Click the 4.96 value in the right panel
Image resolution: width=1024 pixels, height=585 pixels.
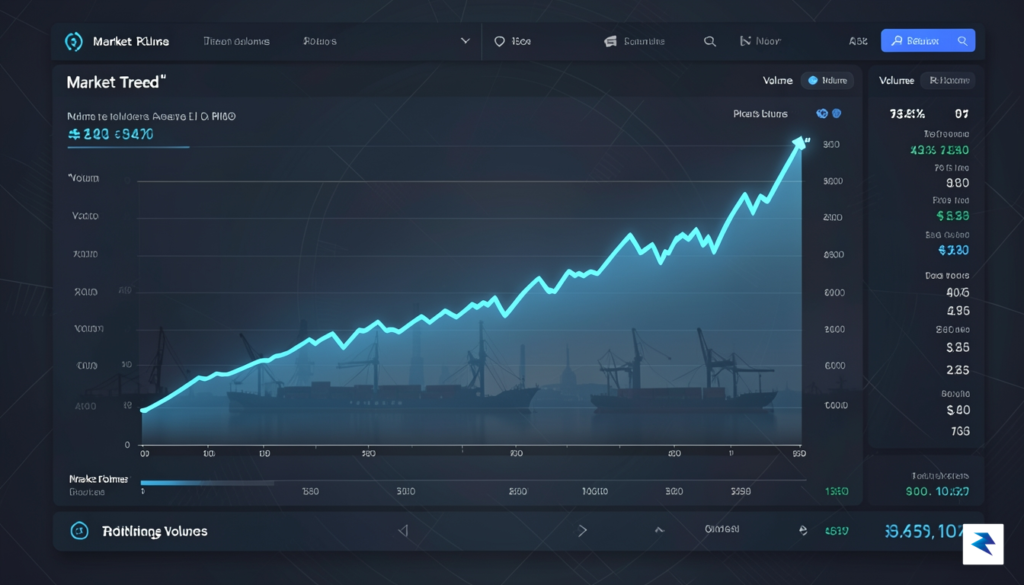point(958,311)
